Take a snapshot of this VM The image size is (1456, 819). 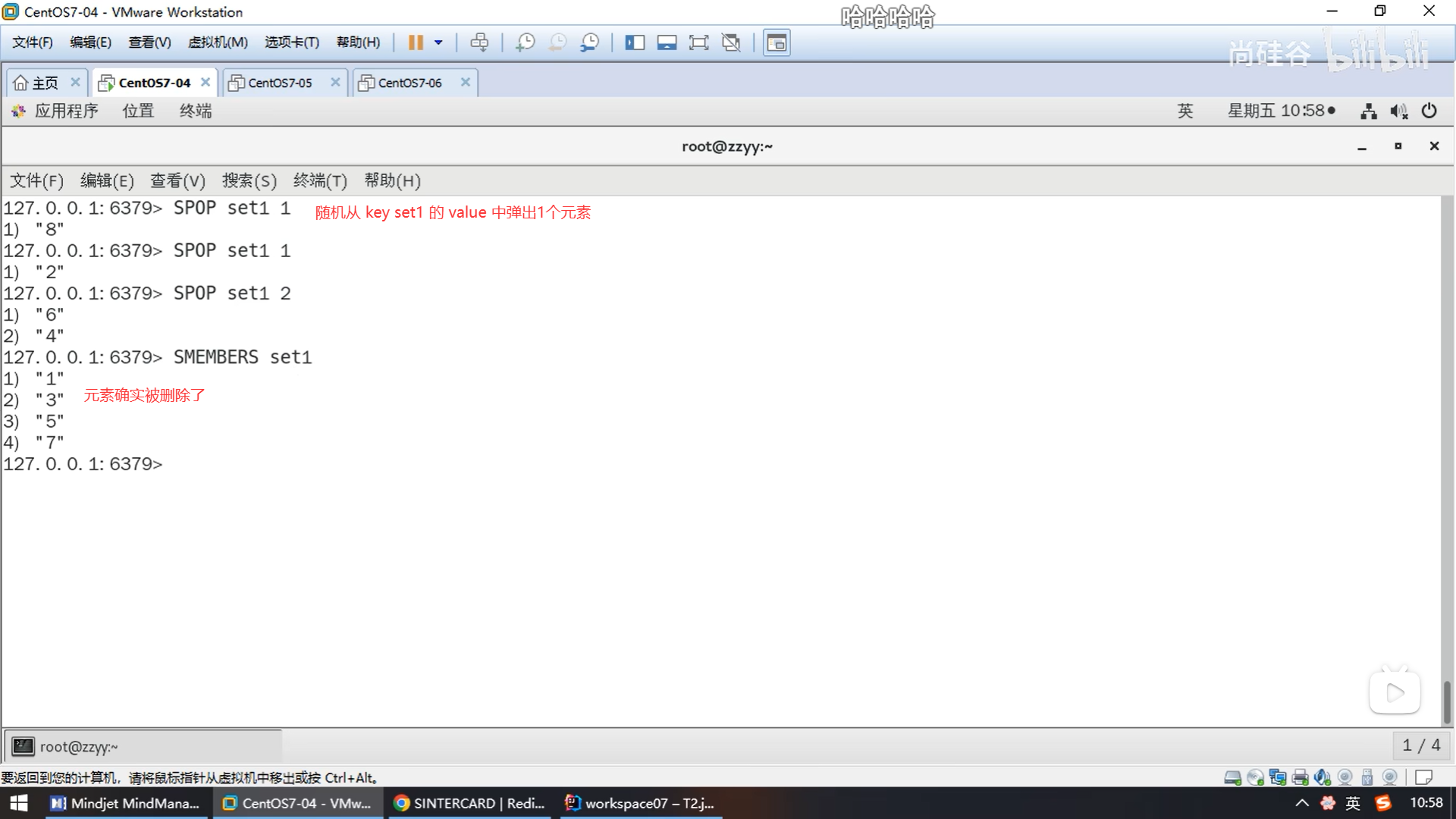pos(525,42)
